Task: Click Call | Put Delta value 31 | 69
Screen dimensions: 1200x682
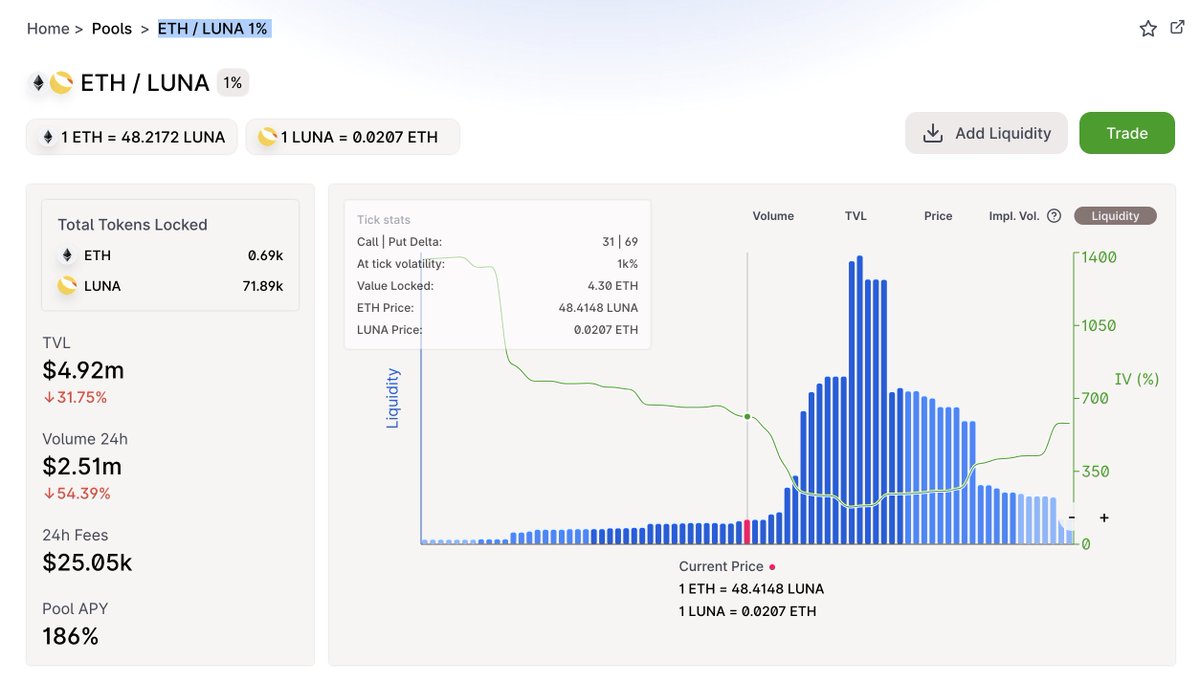Action: pos(620,242)
